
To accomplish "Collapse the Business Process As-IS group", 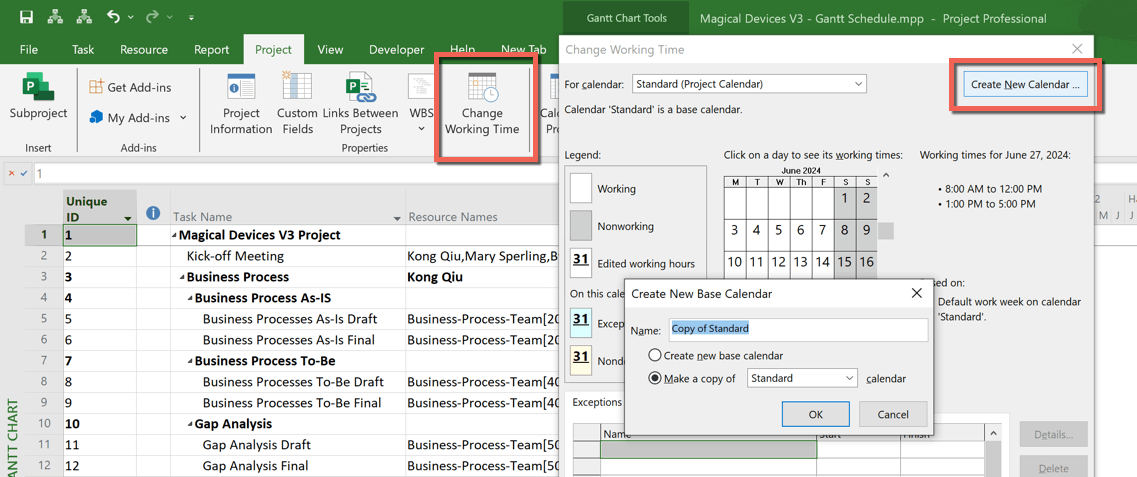I will tap(190, 298).
